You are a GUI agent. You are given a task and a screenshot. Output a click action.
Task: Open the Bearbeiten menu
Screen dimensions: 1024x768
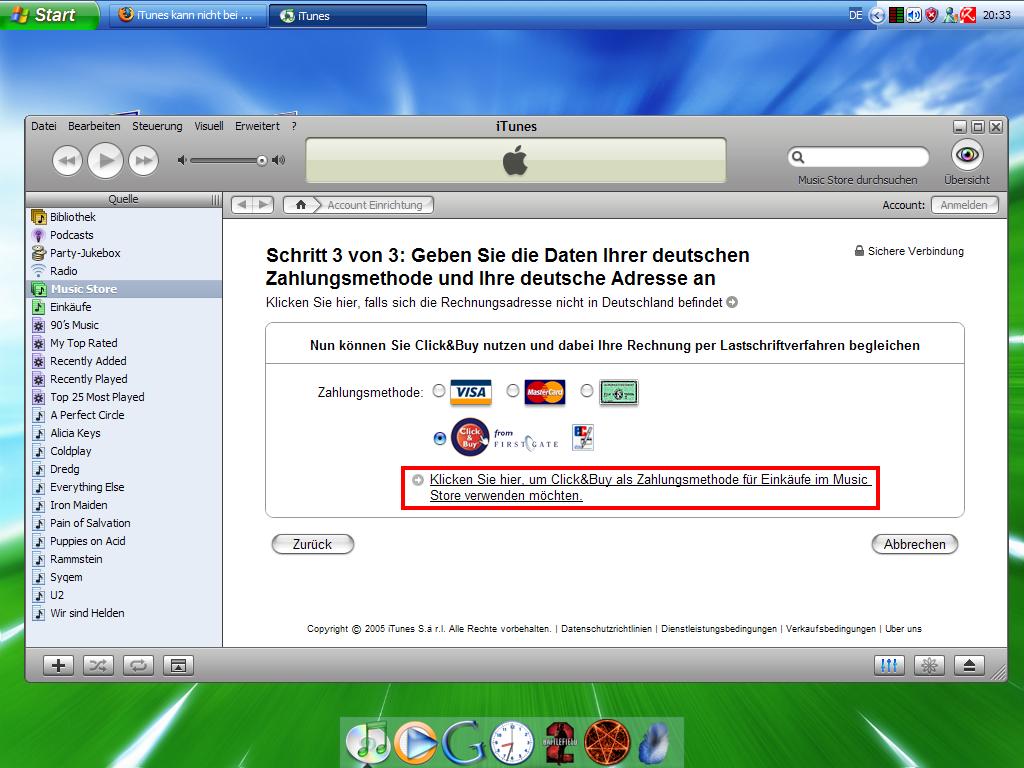[x=94, y=126]
